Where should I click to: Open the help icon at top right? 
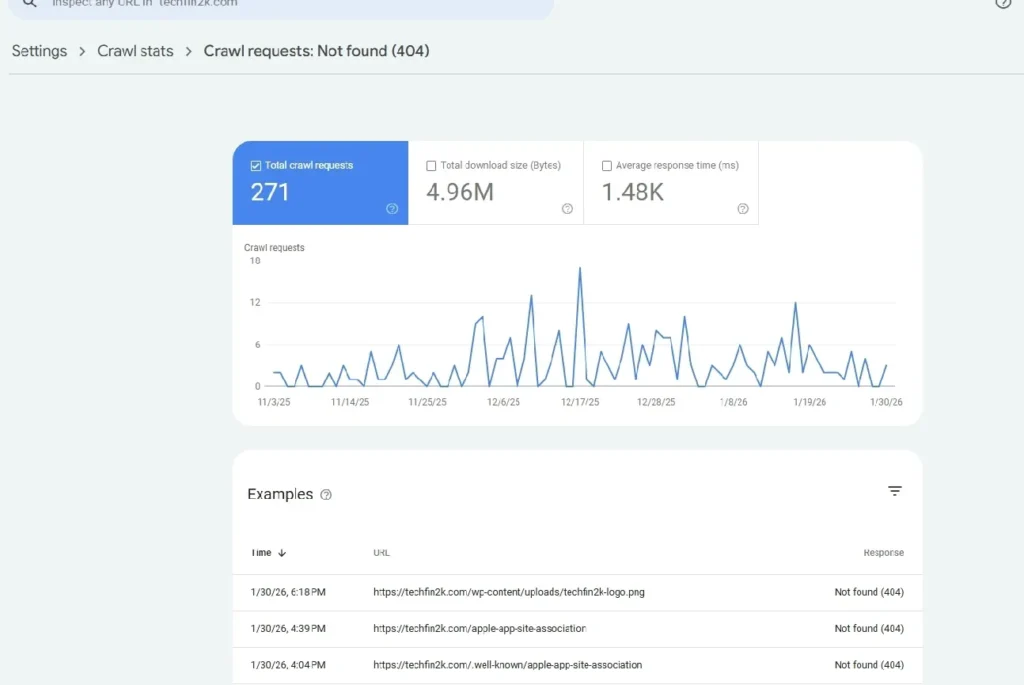pyautogui.click(x=1003, y=3)
